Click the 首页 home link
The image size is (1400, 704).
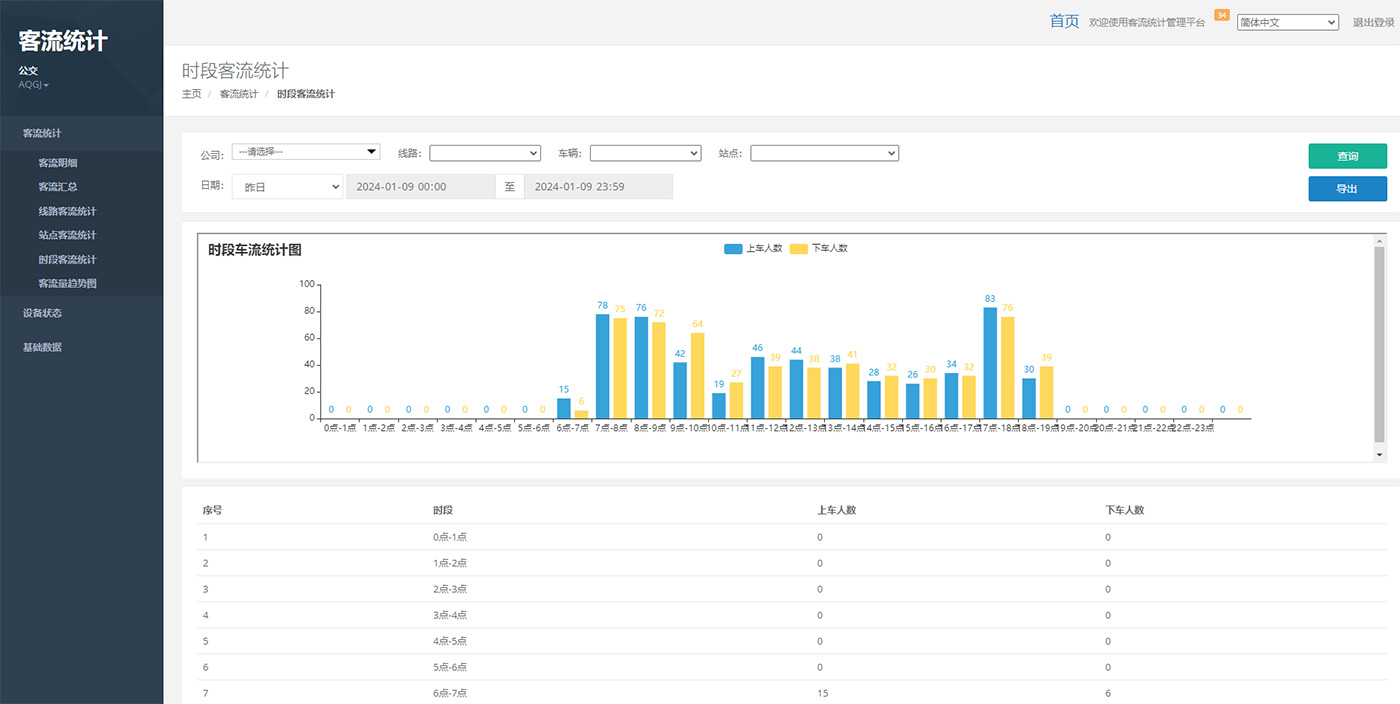1064,21
